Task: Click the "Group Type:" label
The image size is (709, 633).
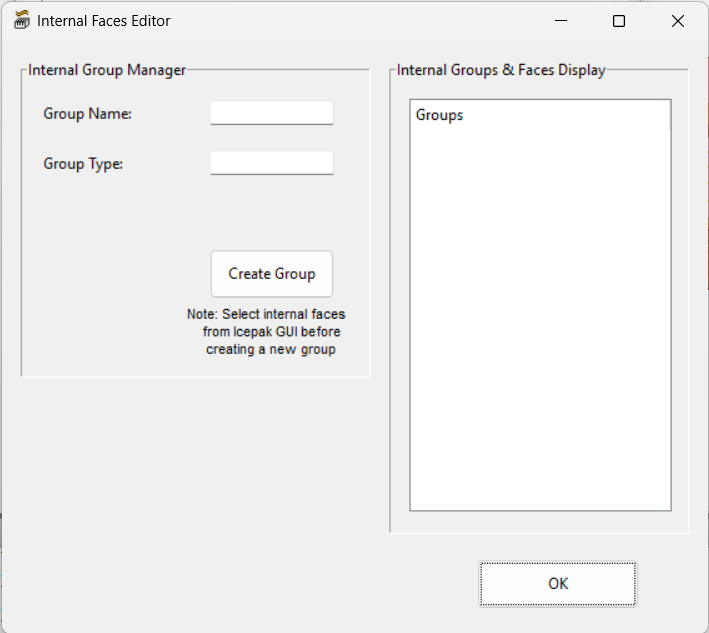Action: click(83, 164)
